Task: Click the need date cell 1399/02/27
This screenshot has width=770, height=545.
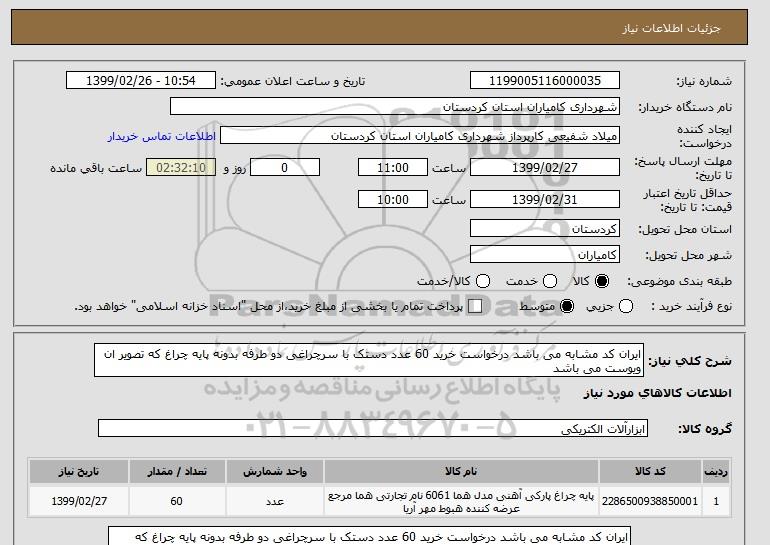Action: click(79, 501)
